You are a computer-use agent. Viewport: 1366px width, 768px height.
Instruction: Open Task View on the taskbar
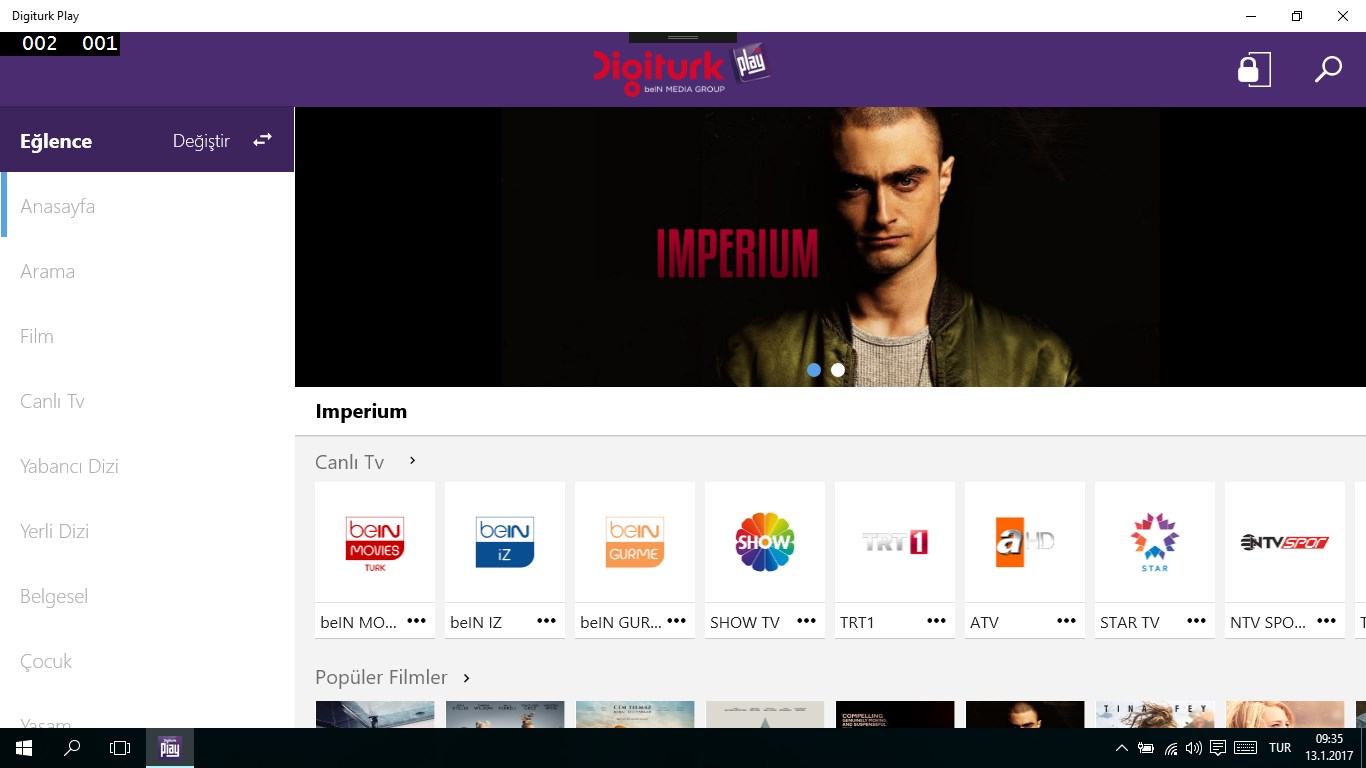tap(120, 748)
